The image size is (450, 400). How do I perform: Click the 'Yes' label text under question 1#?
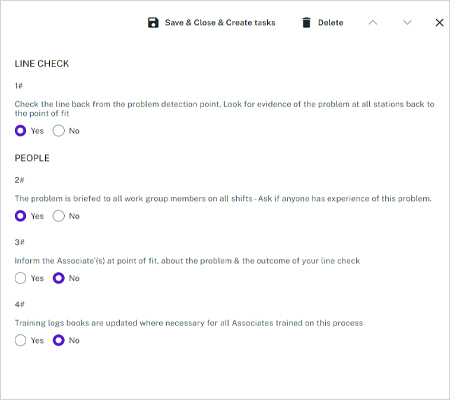pyautogui.click(x=37, y=131)
